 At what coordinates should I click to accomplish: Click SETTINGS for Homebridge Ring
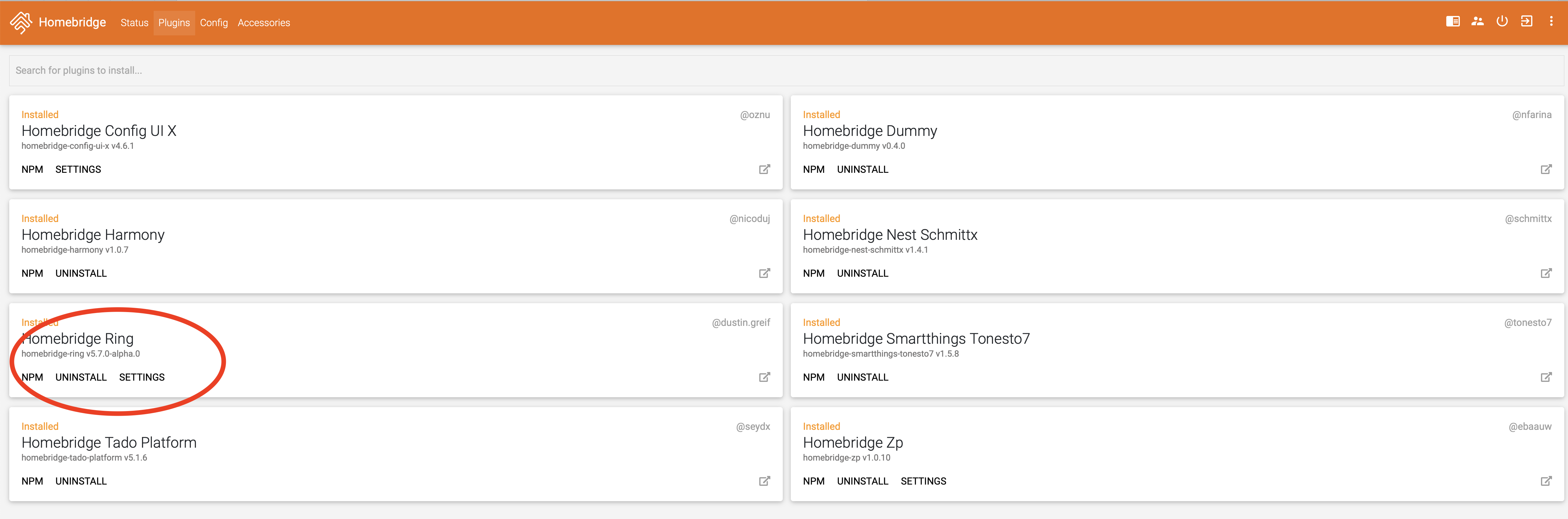(142, 377)
